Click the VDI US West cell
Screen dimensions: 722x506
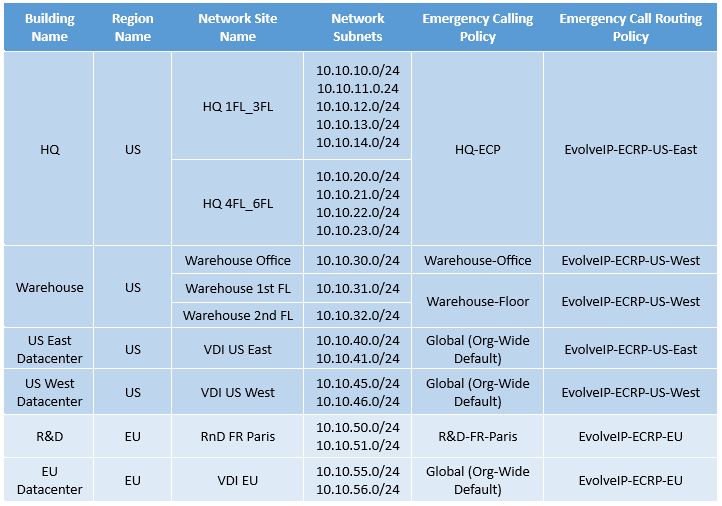click(x=238, y=392)
